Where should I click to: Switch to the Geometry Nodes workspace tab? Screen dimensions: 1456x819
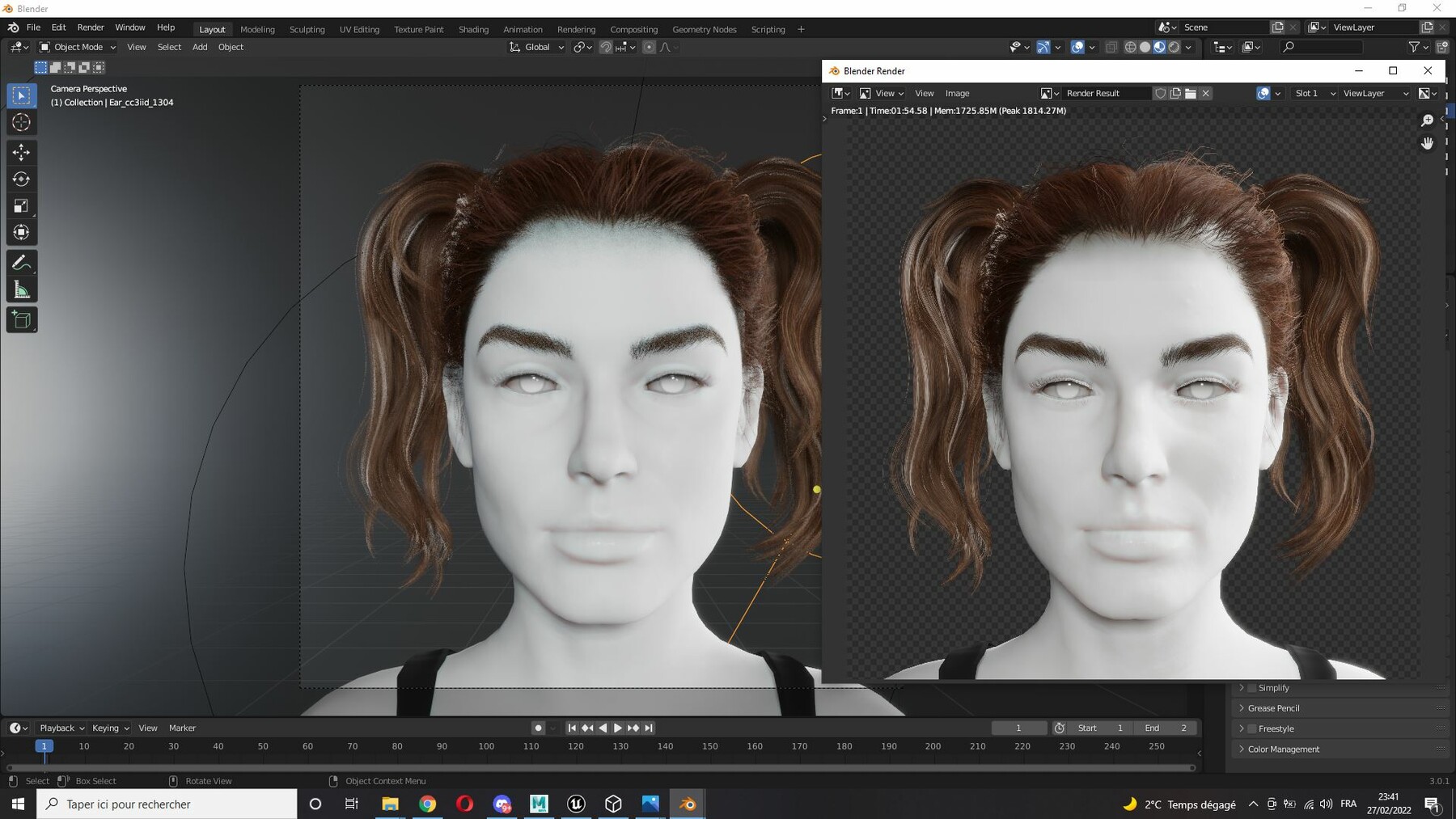(x=705, y=29)
